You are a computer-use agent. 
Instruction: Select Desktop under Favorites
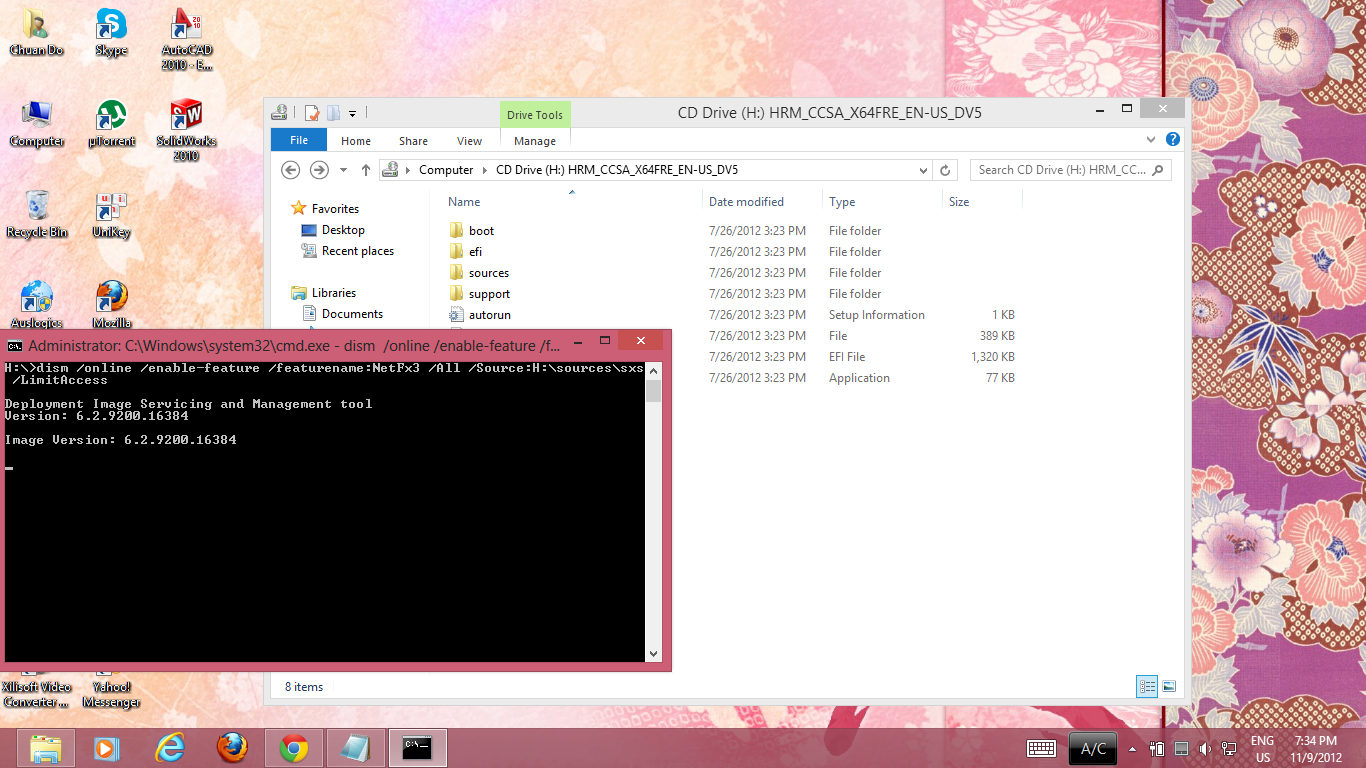(x=343, y=230)
